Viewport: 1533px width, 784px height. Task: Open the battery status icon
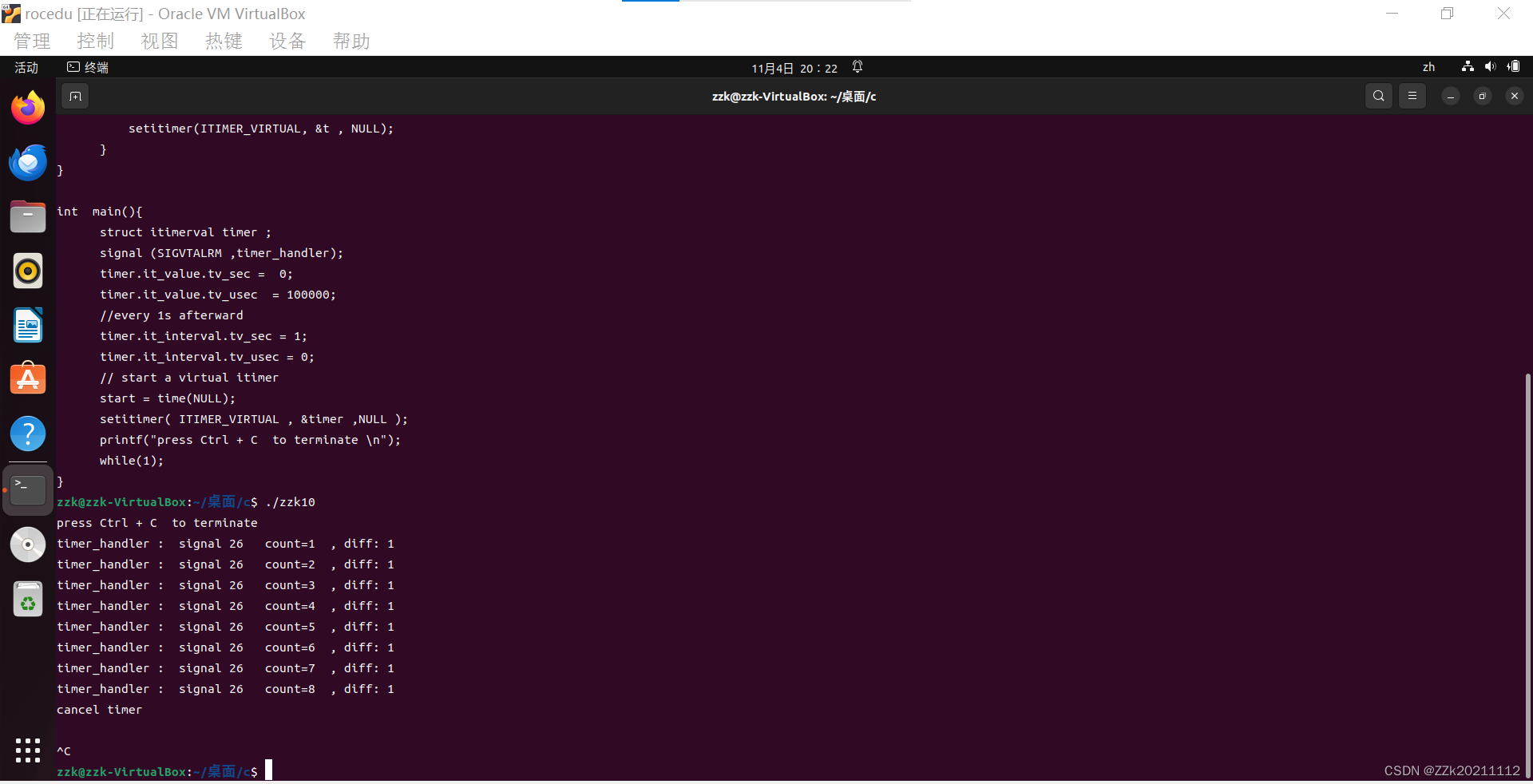1513,67
